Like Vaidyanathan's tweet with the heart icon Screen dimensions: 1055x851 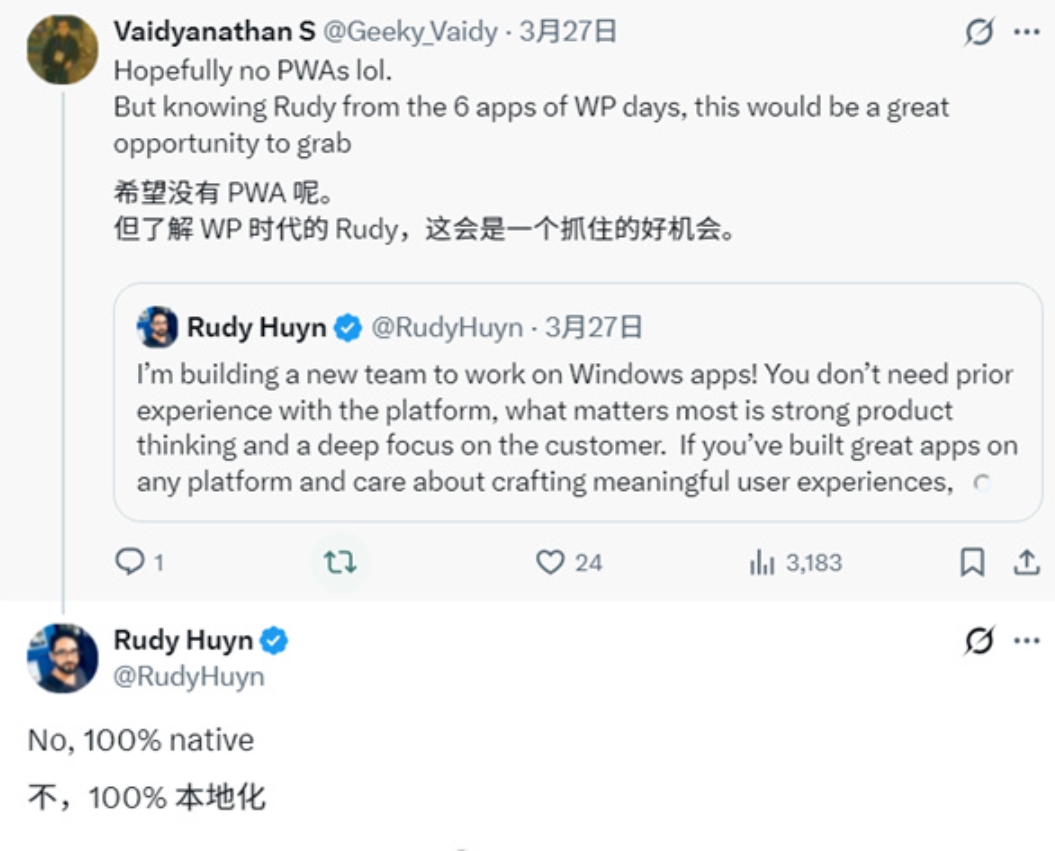550,563
